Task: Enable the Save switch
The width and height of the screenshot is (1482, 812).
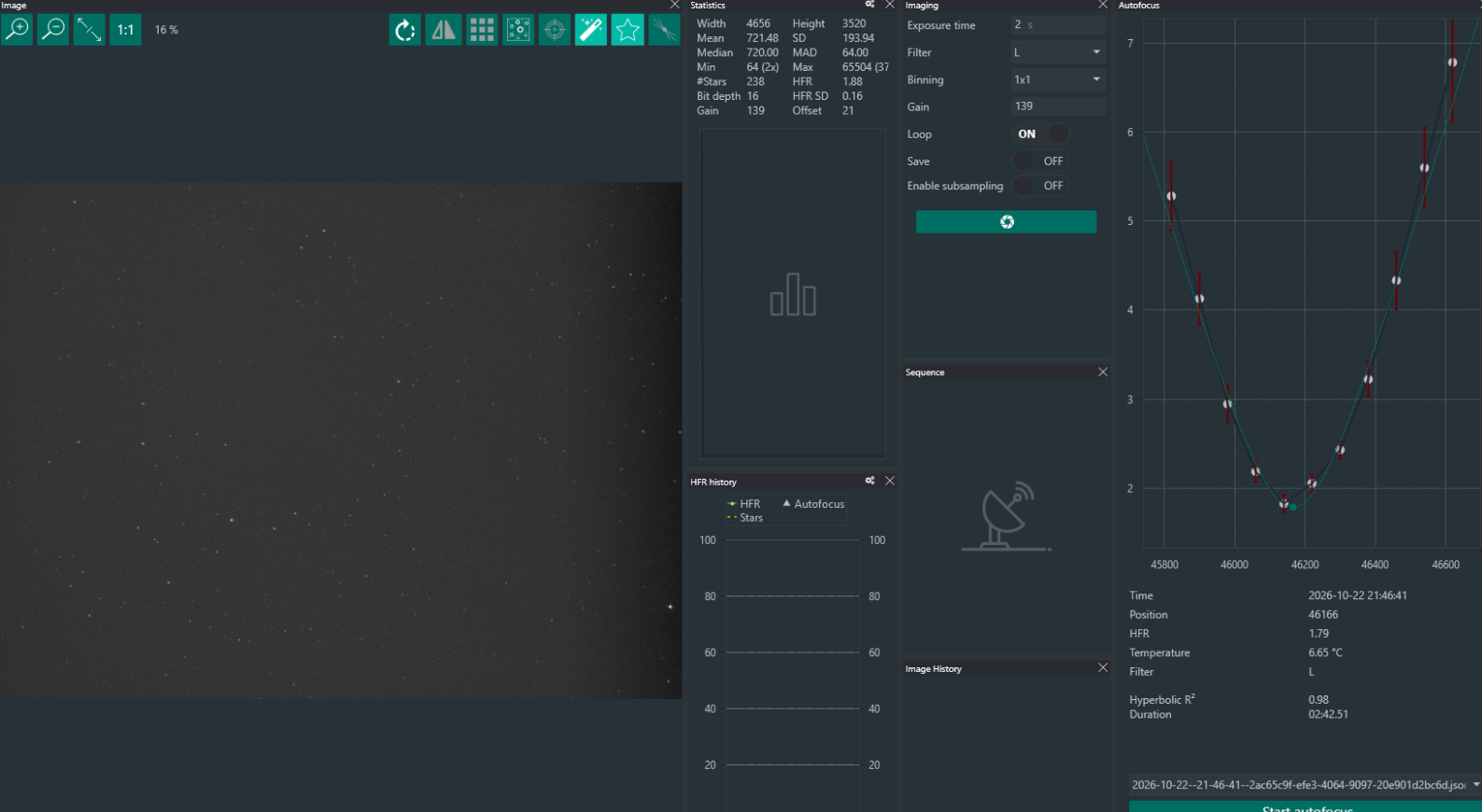Action: point(1040,161)
